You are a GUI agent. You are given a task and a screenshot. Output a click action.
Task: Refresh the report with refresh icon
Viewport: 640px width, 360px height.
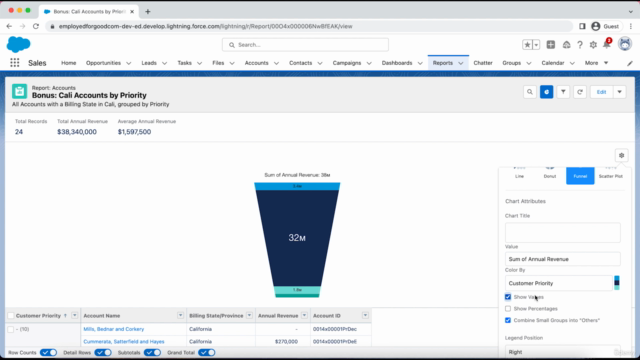click(x=580, y=92)
